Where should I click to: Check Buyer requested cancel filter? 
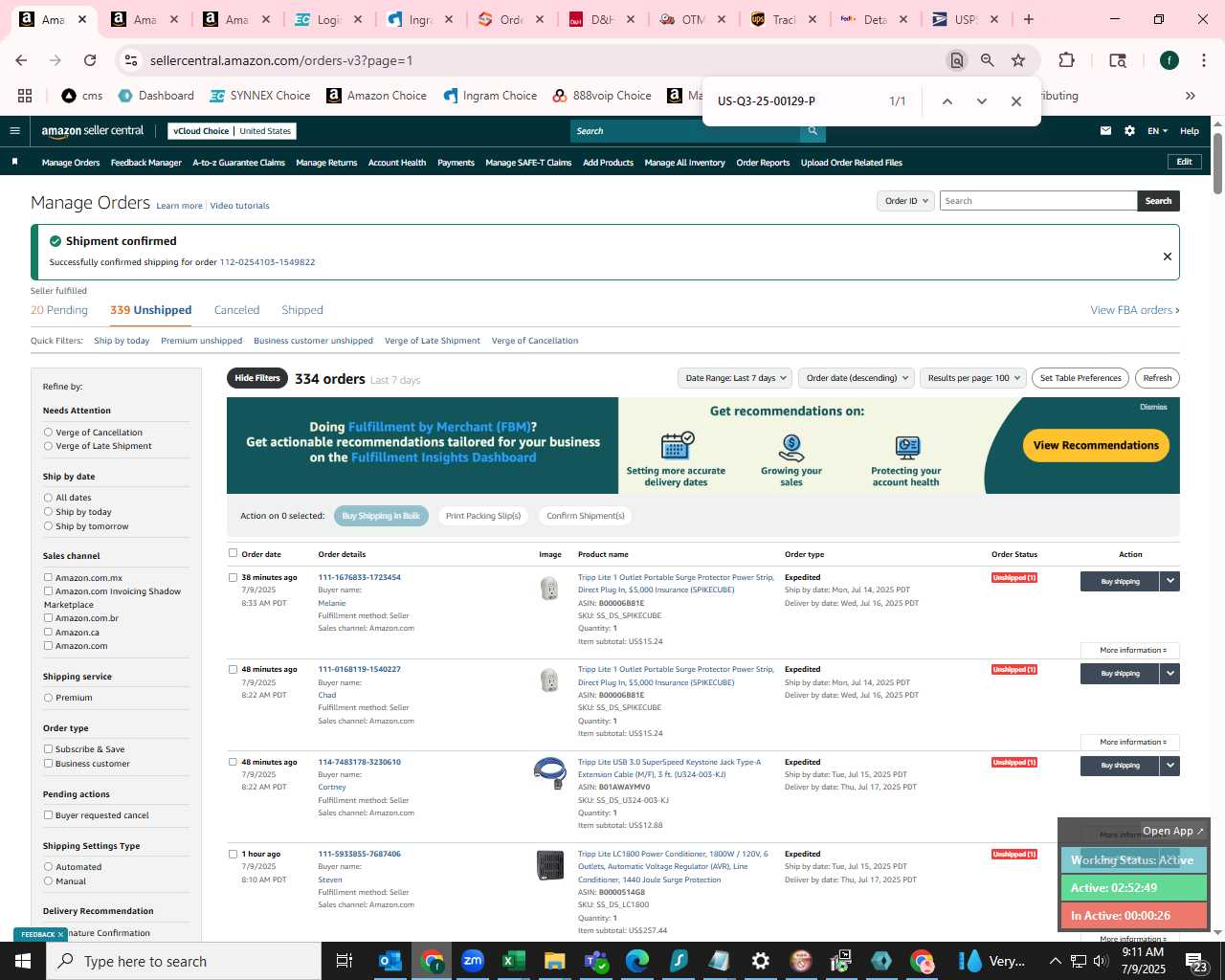48,815
